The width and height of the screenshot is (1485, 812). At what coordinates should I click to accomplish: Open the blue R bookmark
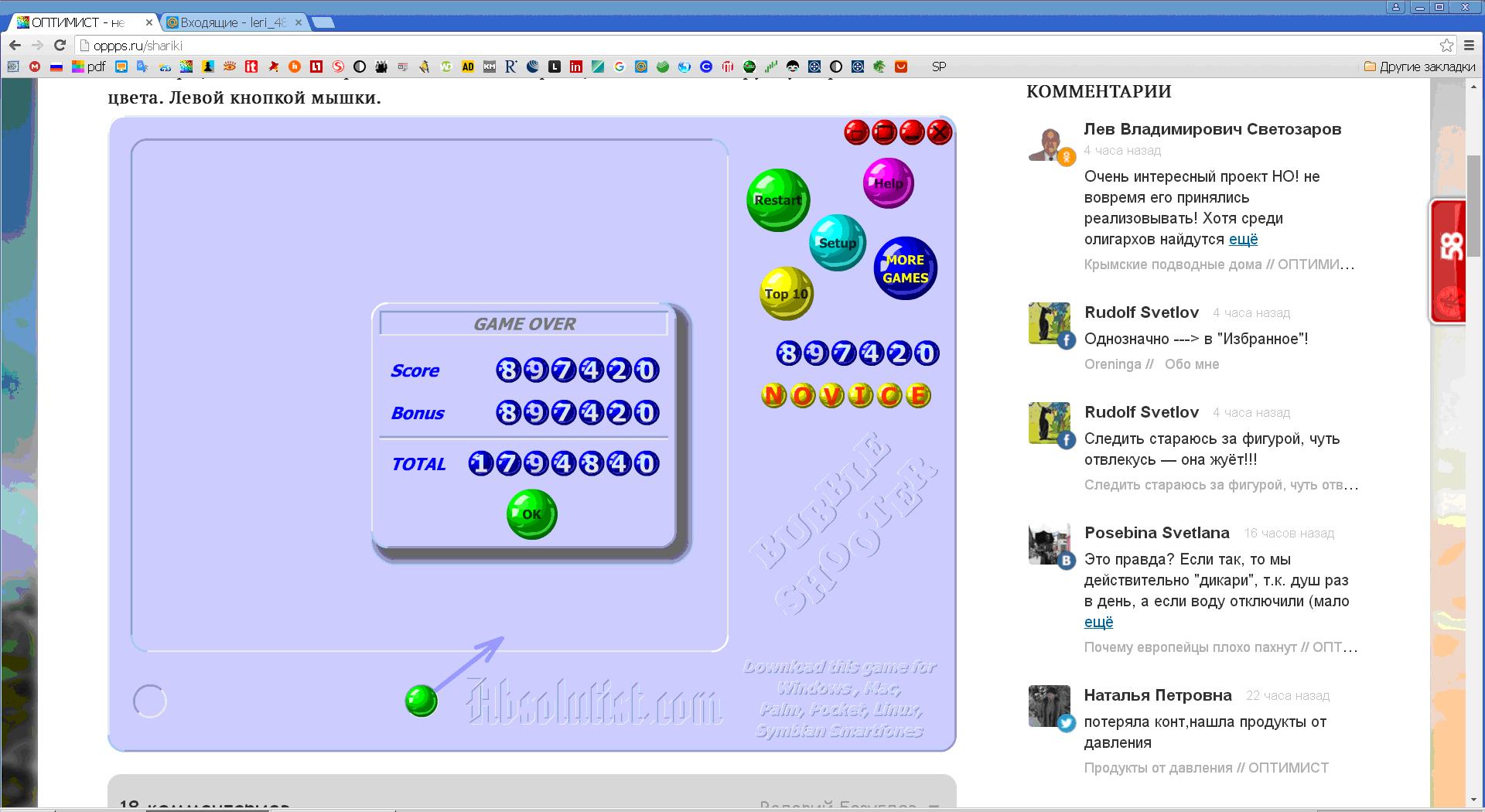coord(510,67)
